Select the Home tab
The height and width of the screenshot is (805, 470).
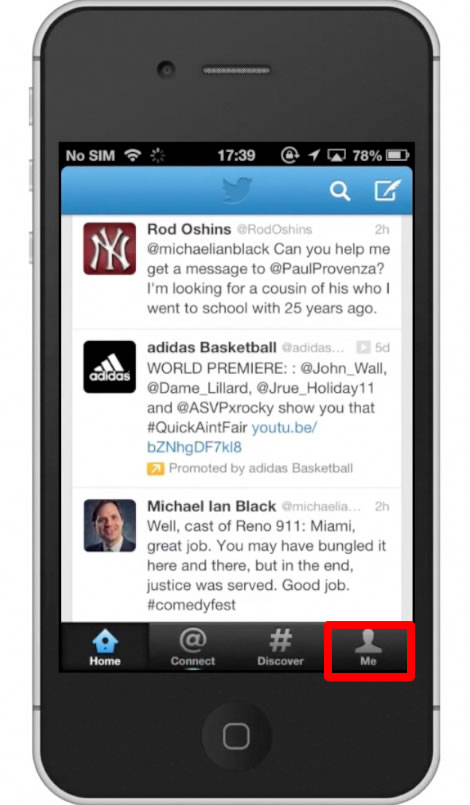105,648
